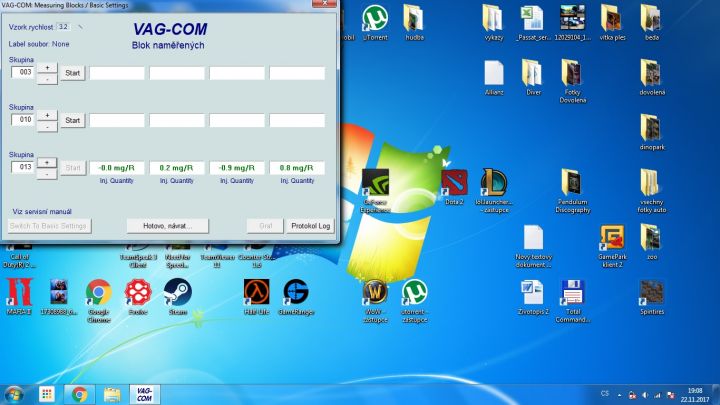Increment the Skupina 010 group number
The image size is (720, 405).
47,115
